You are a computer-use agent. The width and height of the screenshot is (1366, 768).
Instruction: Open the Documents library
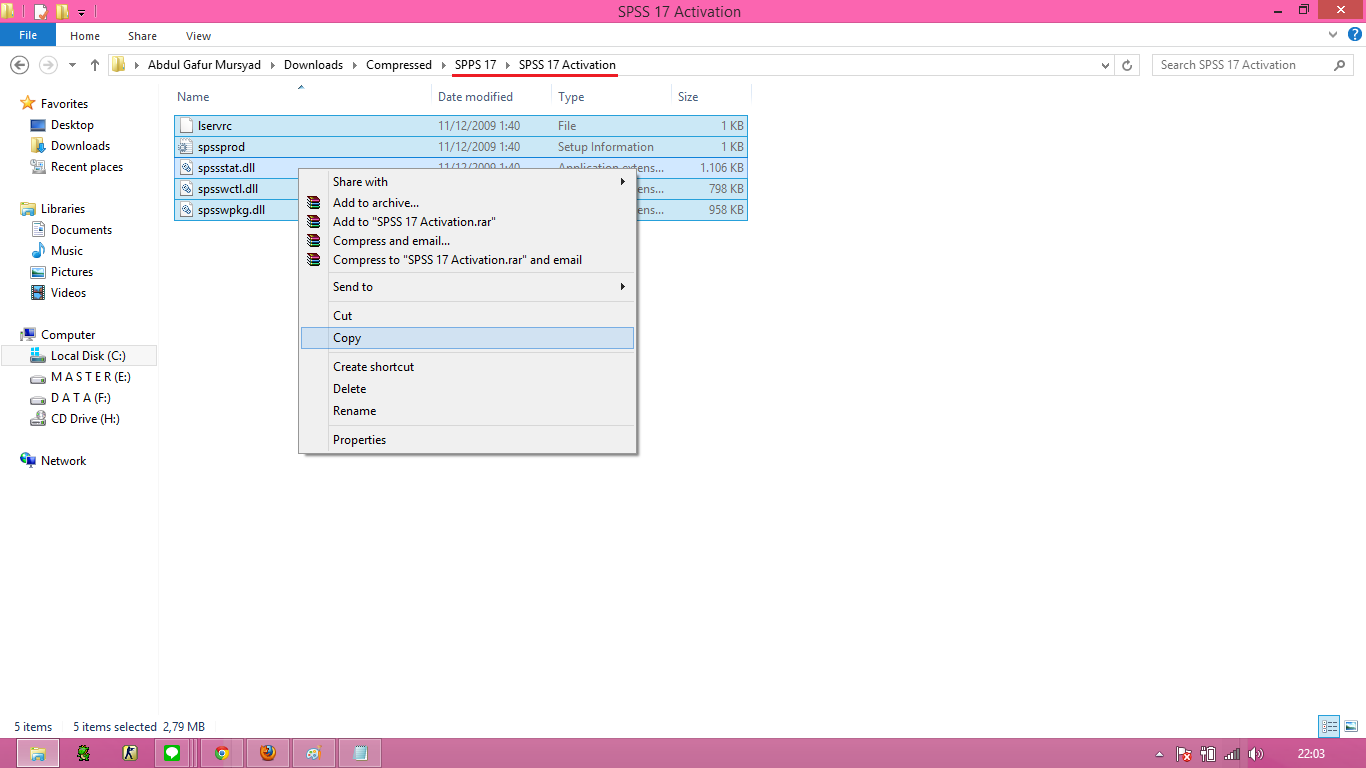coord(81,230)
